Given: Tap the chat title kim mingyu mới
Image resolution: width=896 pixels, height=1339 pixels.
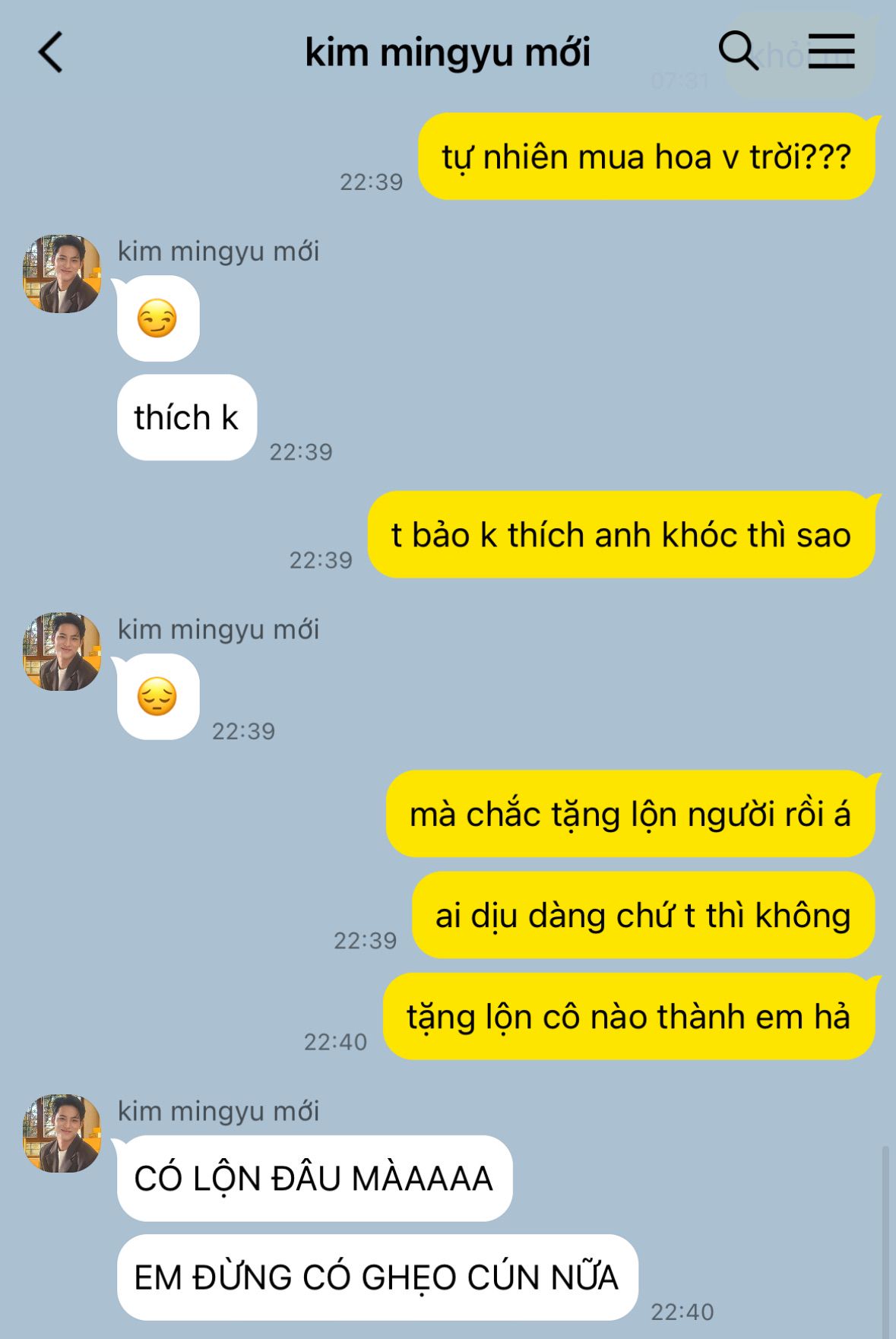Looking at the screenshot, I should tap(448, 52).
